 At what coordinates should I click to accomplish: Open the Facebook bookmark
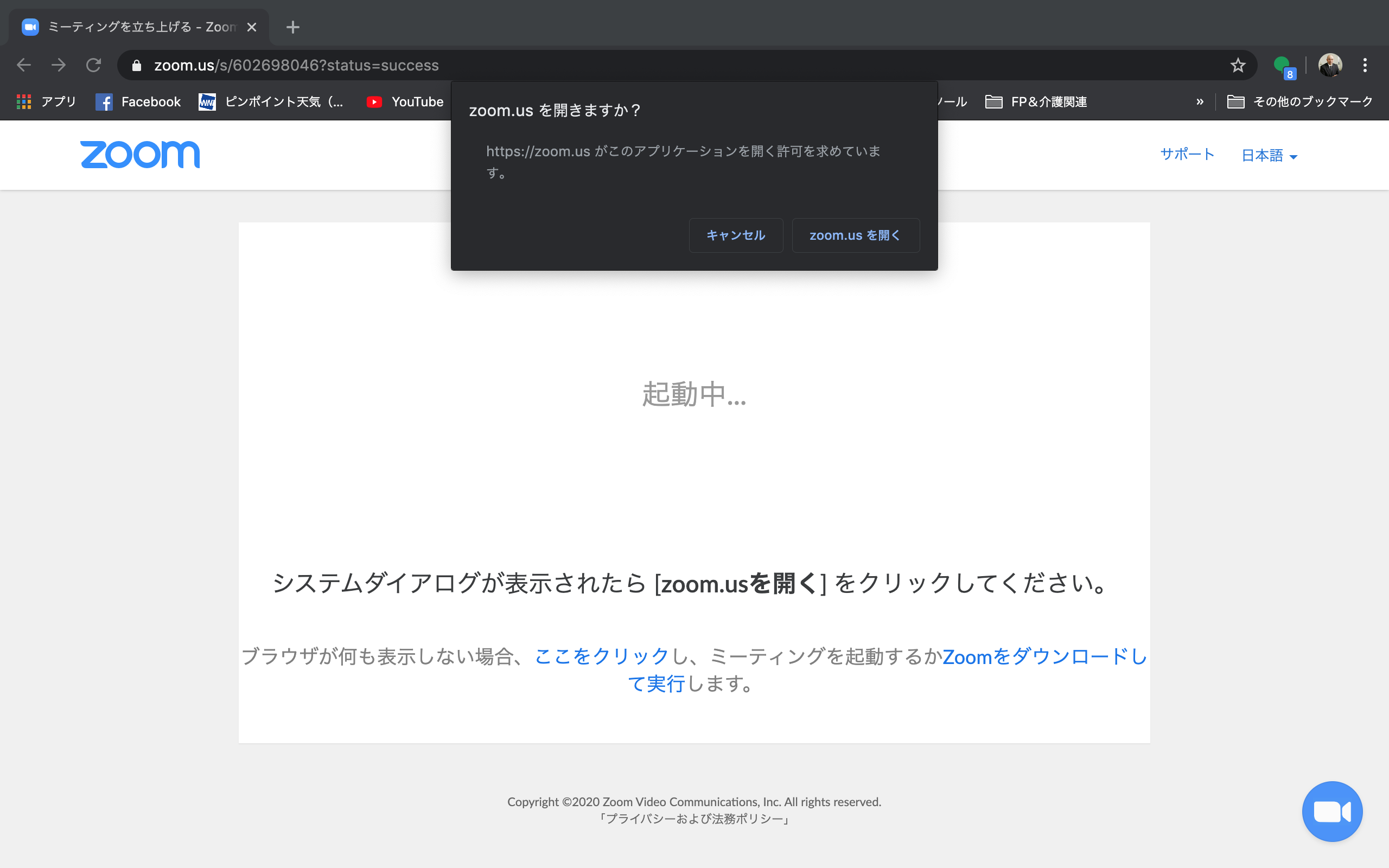point(138,101)
